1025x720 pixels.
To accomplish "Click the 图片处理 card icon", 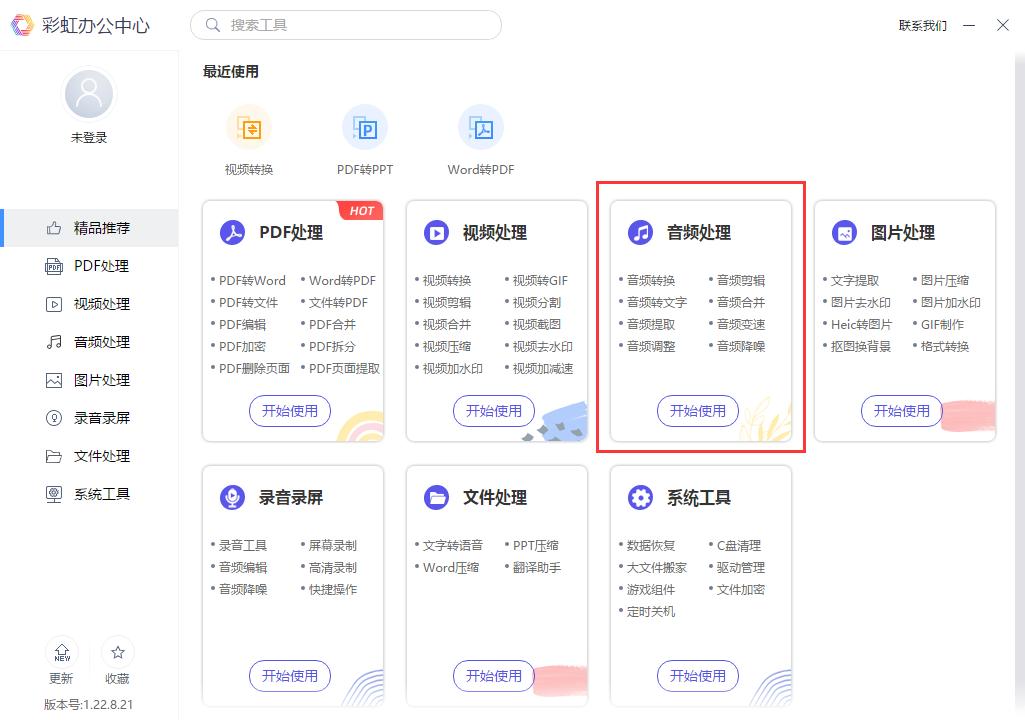I will point(845,231).
